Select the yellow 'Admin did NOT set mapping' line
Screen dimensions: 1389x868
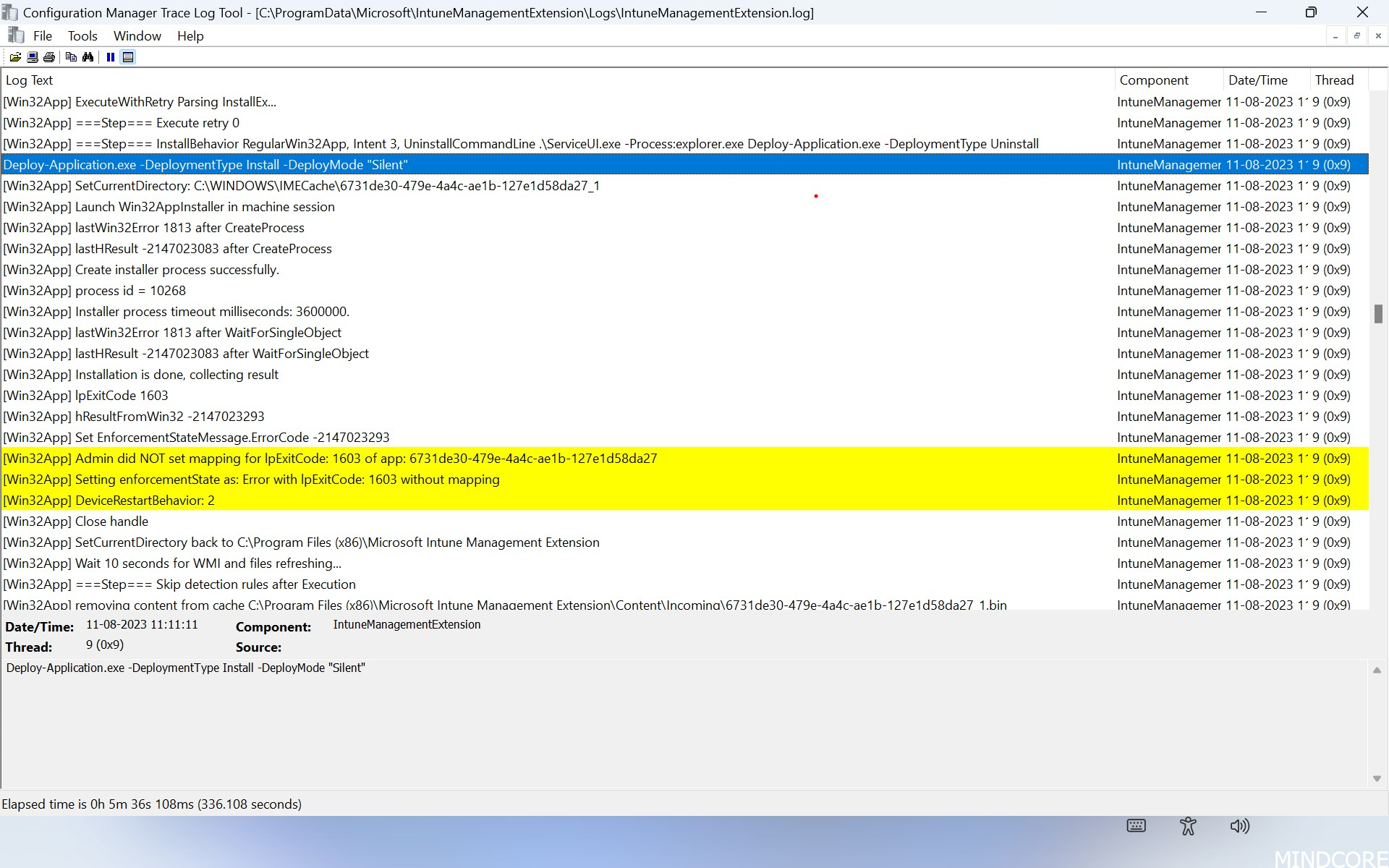[330, 458]
